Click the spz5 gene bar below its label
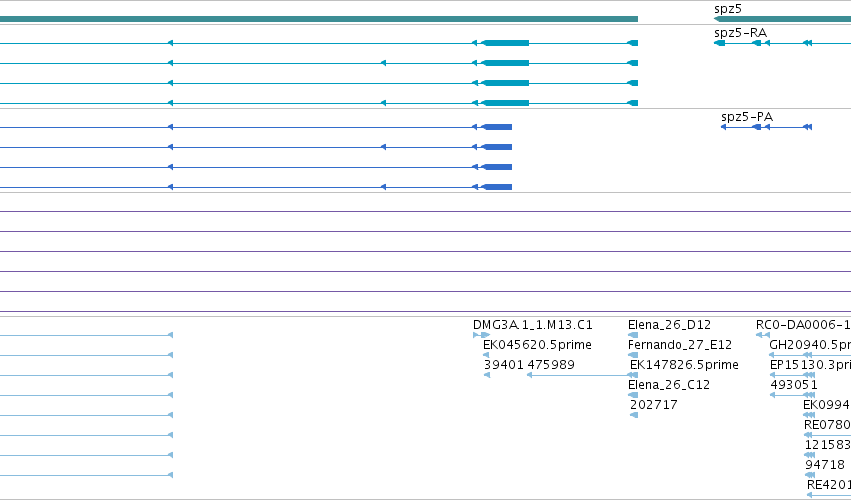Viewport: 851px width, 500px height. click(783, 20)
